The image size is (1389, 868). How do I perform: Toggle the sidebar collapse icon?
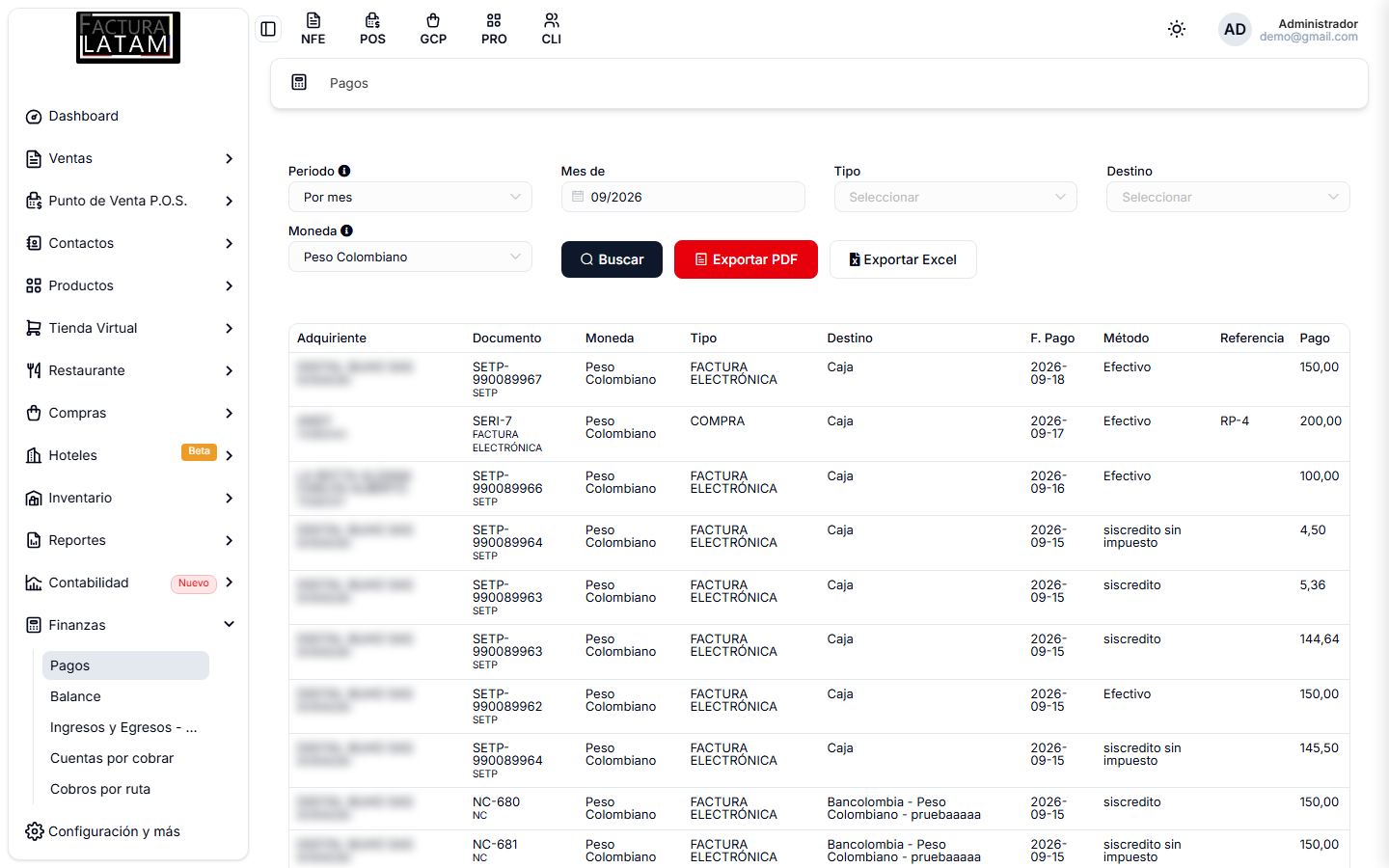(x=268, y=29)
